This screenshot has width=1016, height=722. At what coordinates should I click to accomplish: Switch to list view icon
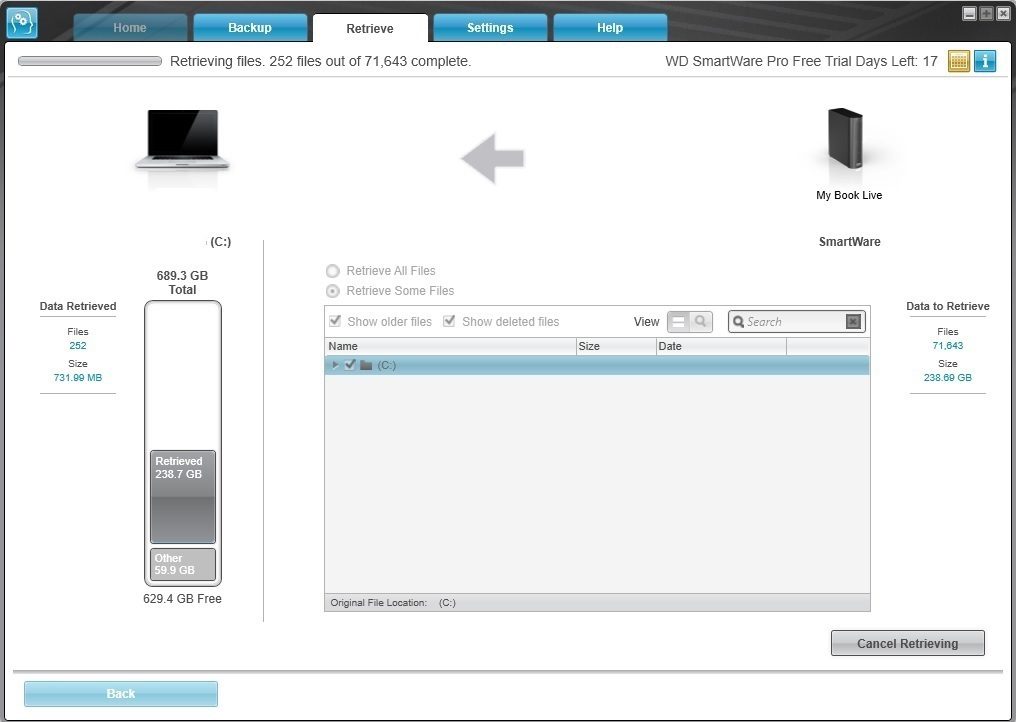click(x=678, y=321)
